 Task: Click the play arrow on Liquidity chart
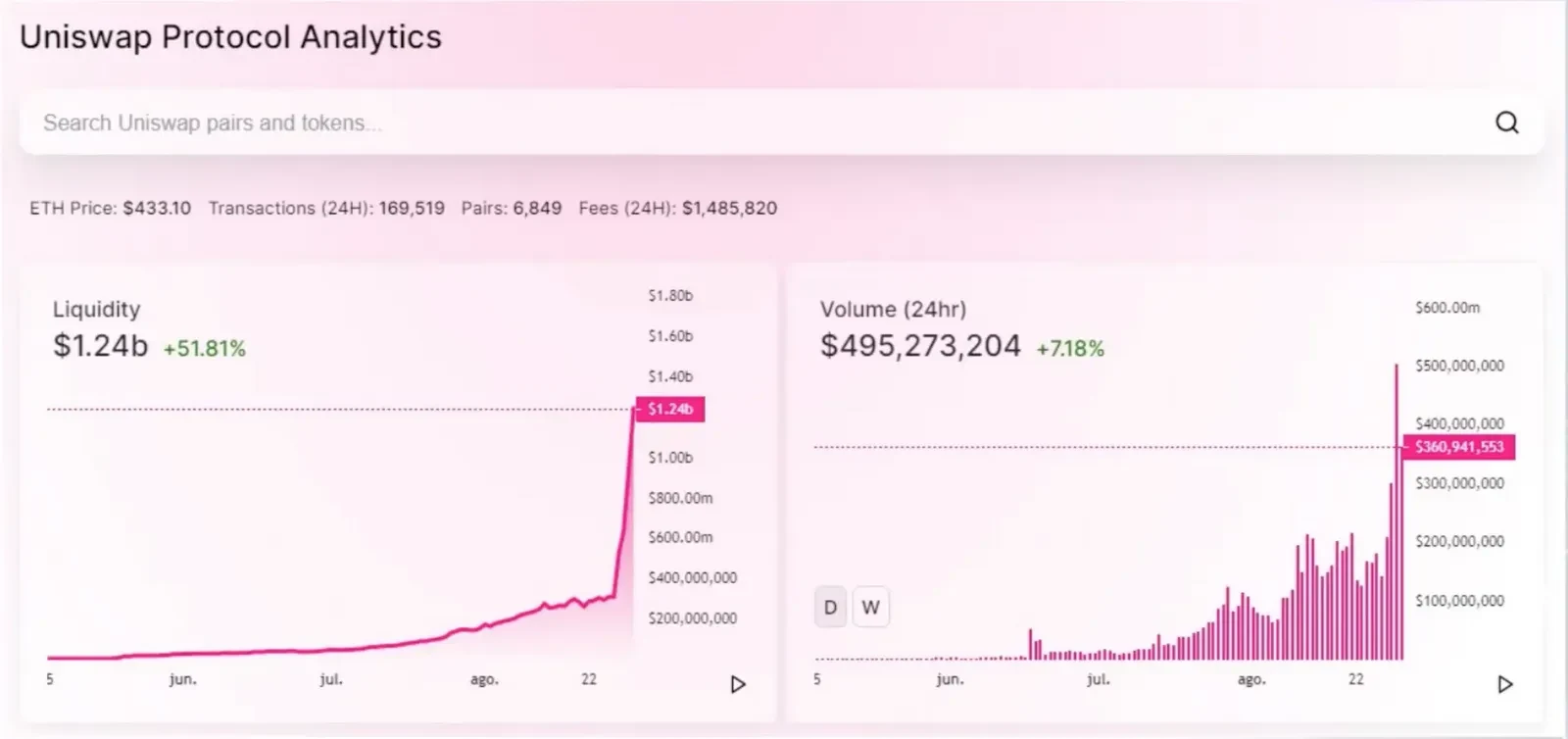tap(739, 684)
